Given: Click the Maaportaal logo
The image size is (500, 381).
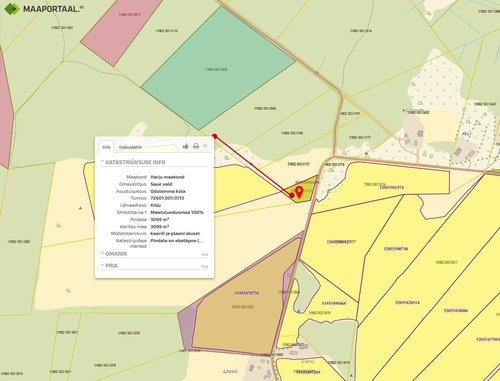Looking at the screenshot, I should click(44, 9).
